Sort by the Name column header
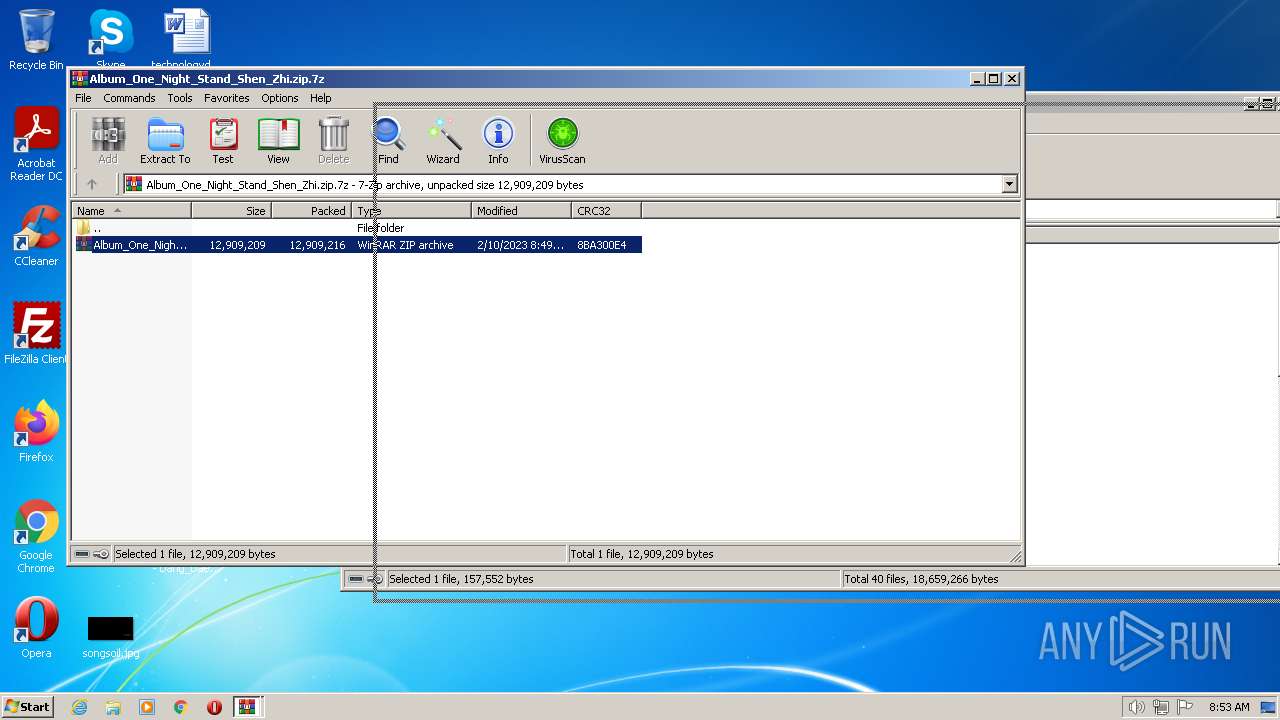 pos(131,211)
